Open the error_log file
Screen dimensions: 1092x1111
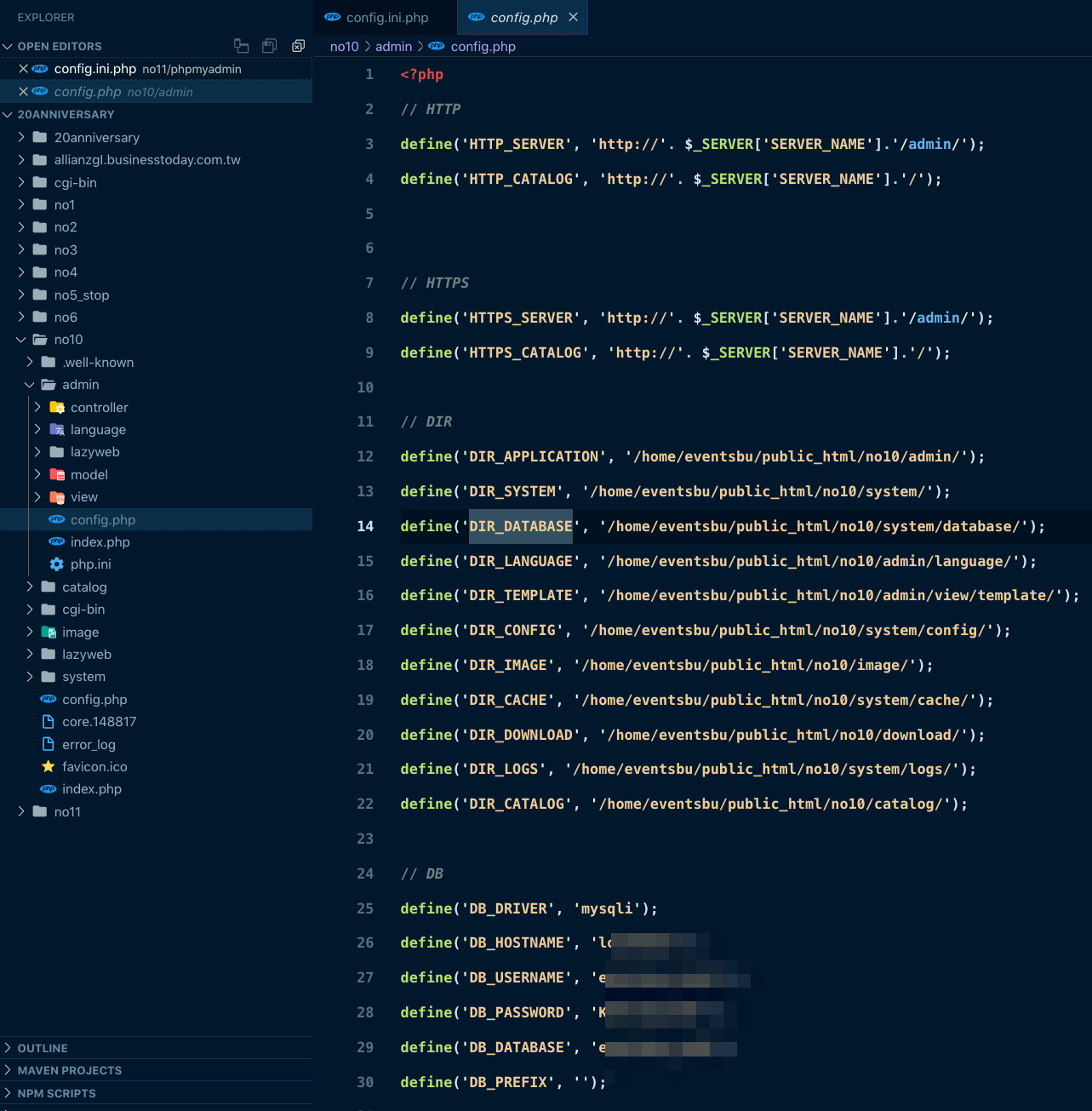click(89, 744)
